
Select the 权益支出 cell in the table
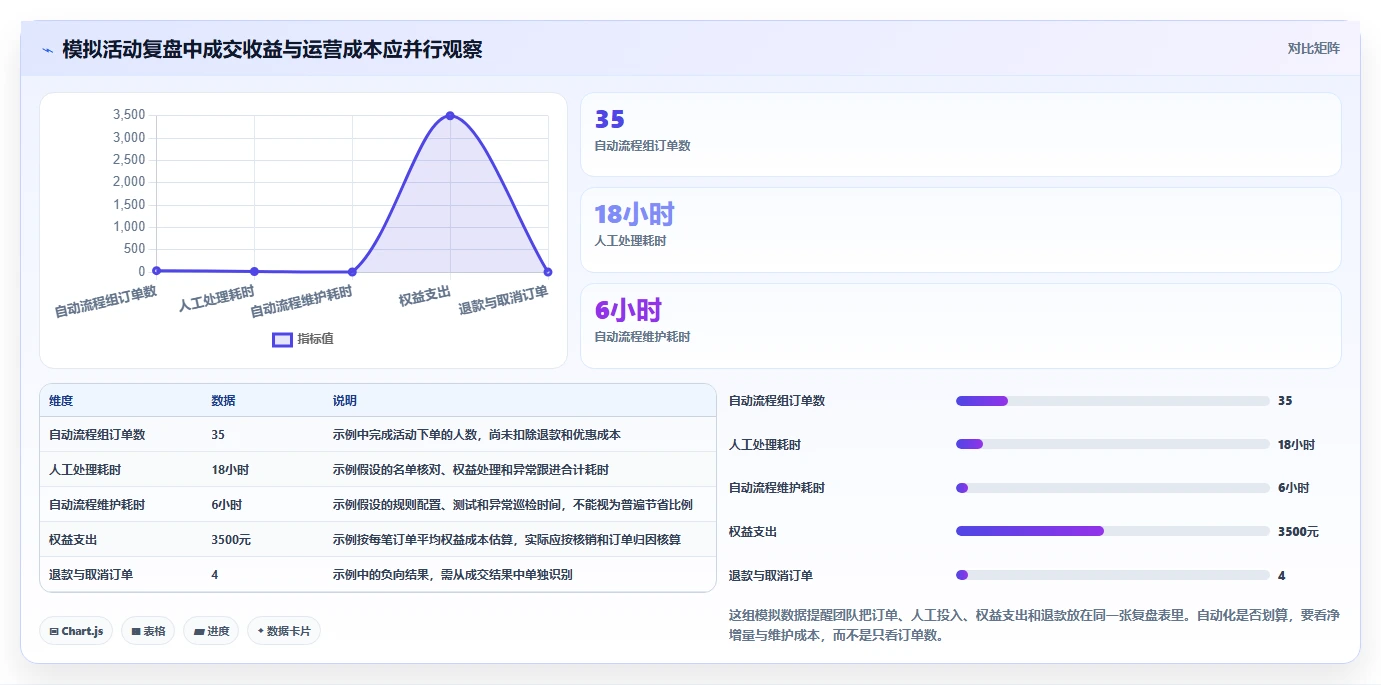(x=73, y=540)
